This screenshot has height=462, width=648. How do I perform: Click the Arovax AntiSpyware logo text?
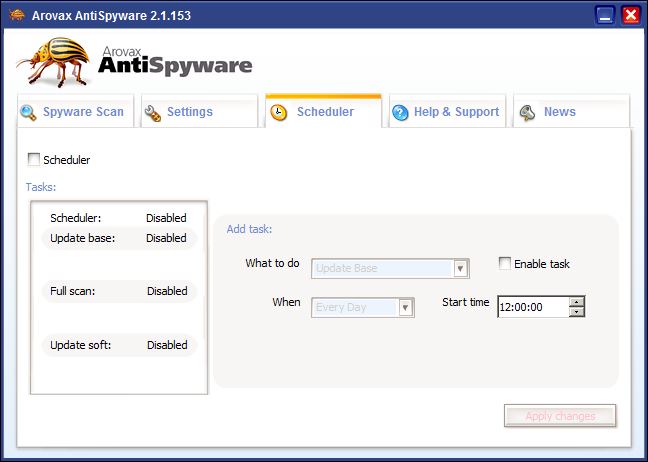[175, 62]
